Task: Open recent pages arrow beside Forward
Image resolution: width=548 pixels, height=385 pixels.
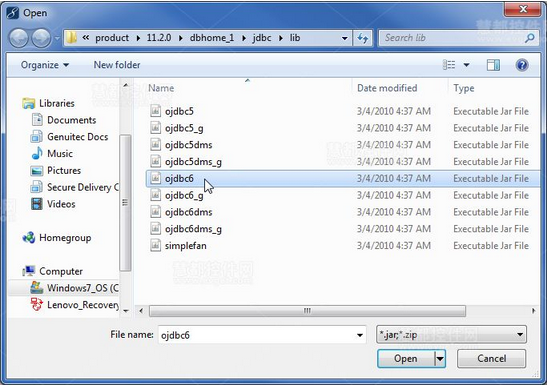Action: [x=57, y=38]
